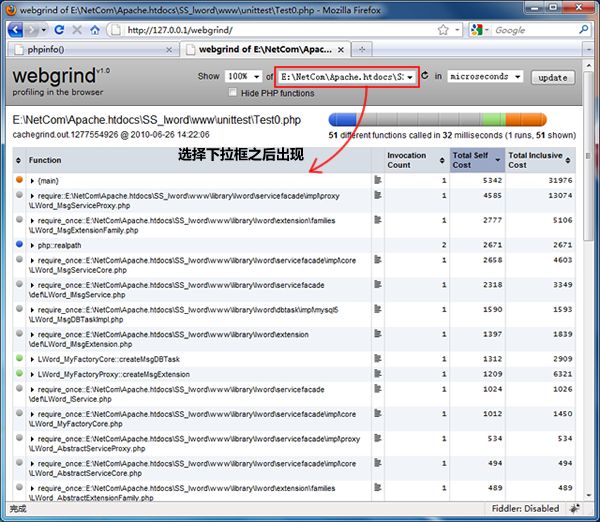Expand the LWord_MyFactoryCore::createMsgDBTask row

coord(32,359)
